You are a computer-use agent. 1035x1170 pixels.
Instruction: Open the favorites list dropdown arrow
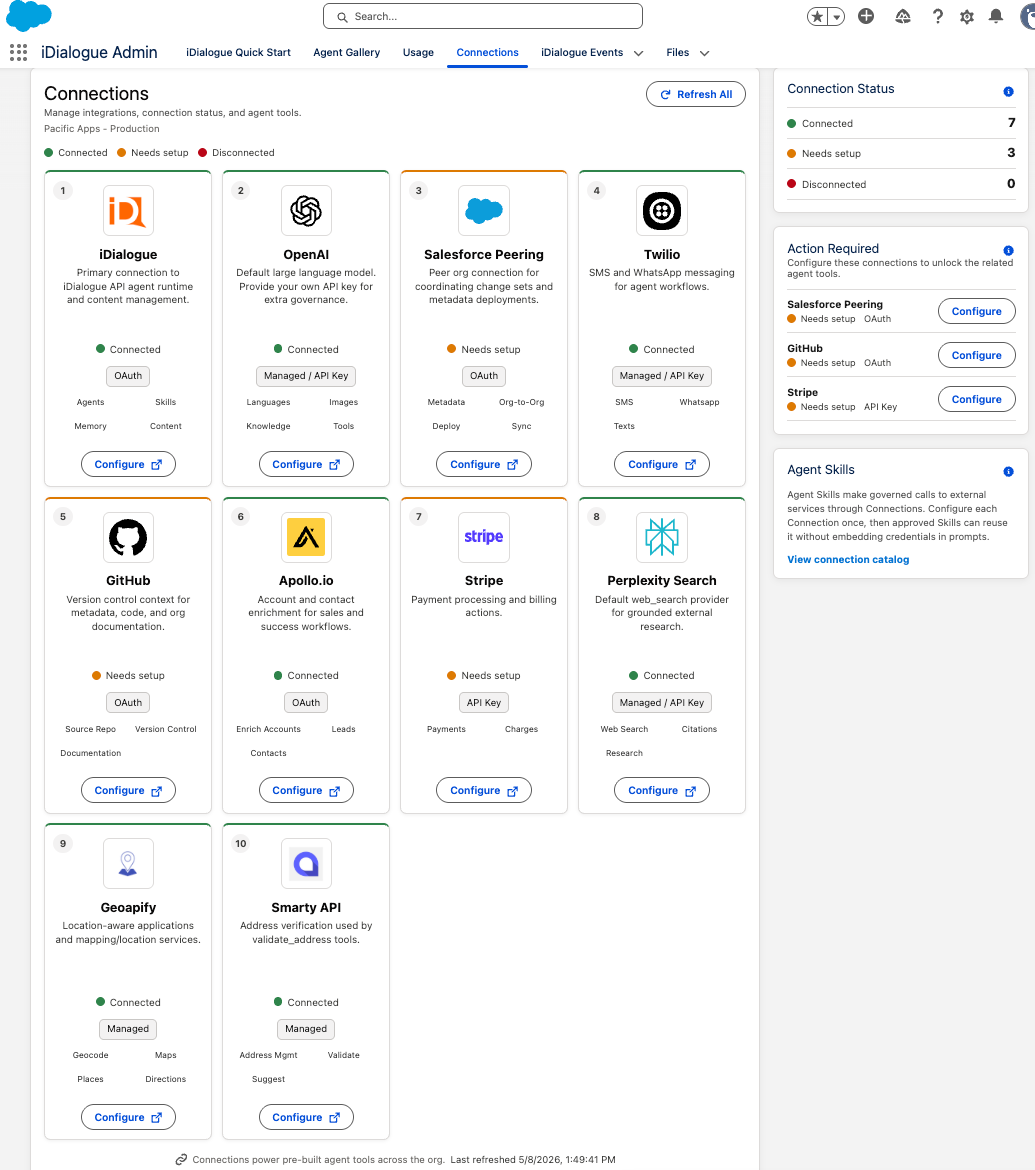[x=837, y=16]
